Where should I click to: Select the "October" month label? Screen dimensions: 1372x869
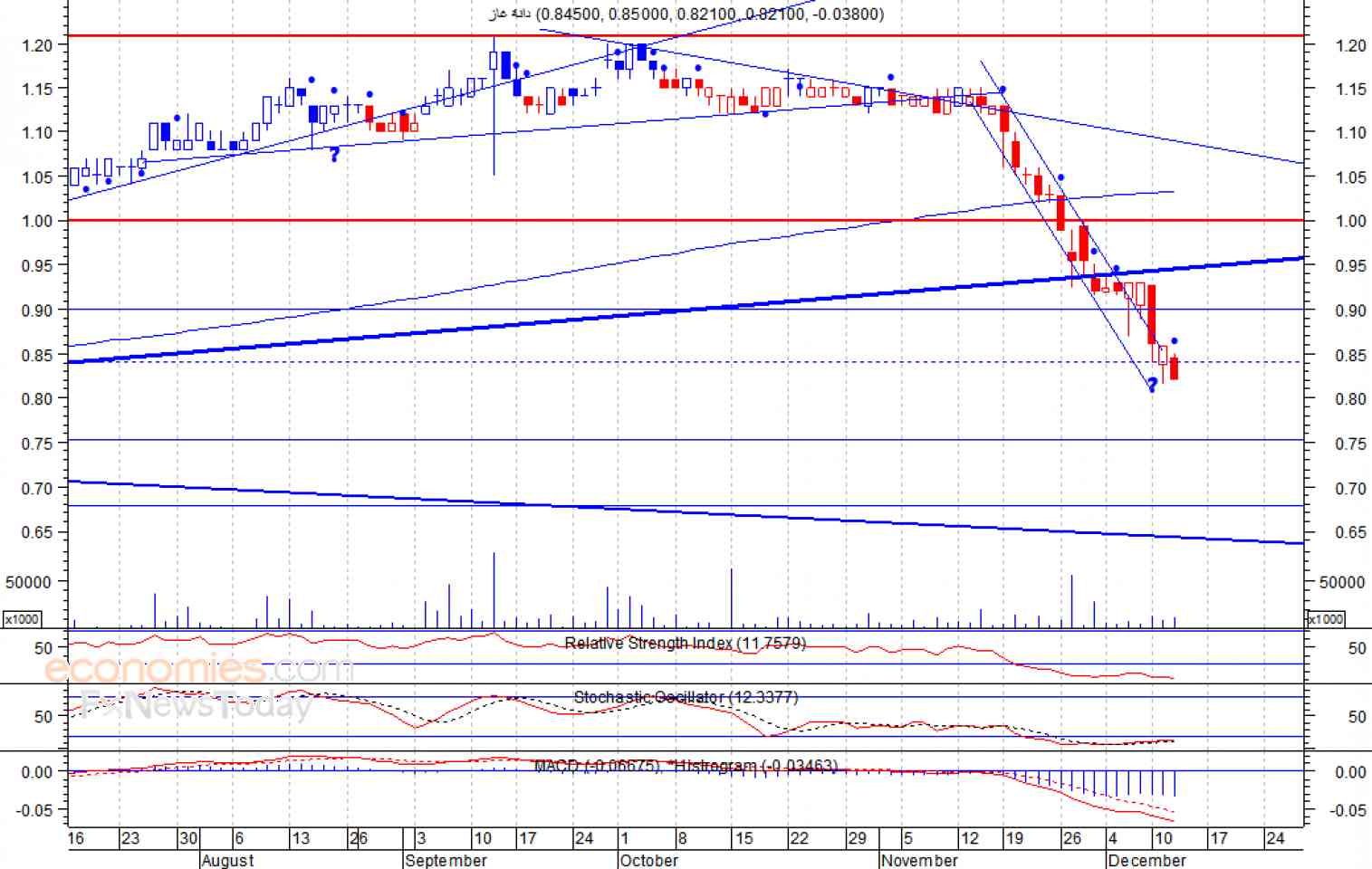649,860
